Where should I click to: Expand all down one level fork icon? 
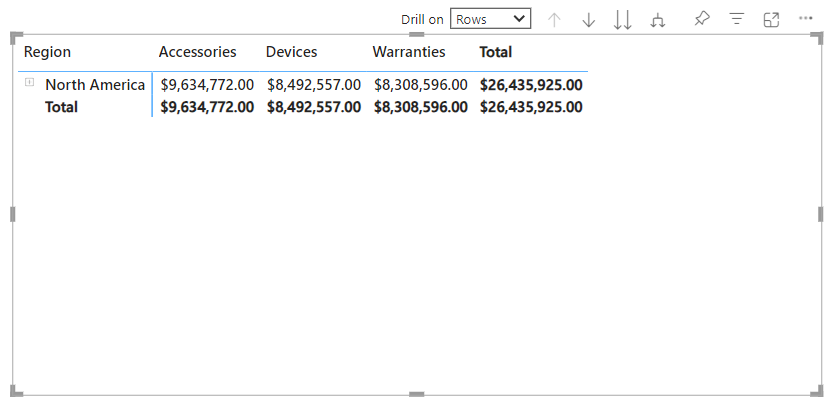coord(657,20)
